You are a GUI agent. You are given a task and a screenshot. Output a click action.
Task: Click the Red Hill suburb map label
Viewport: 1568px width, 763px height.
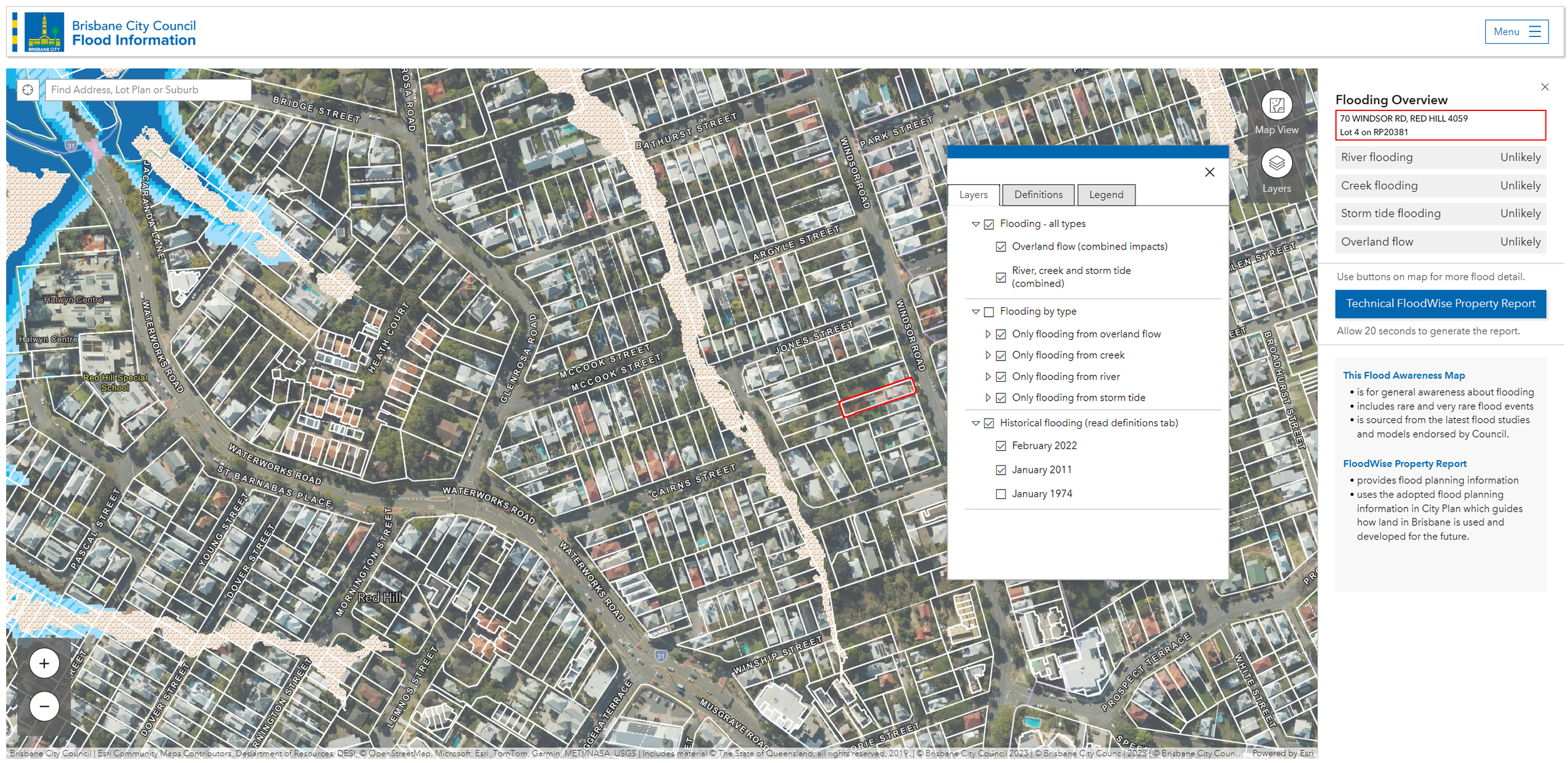click(380, 598)
